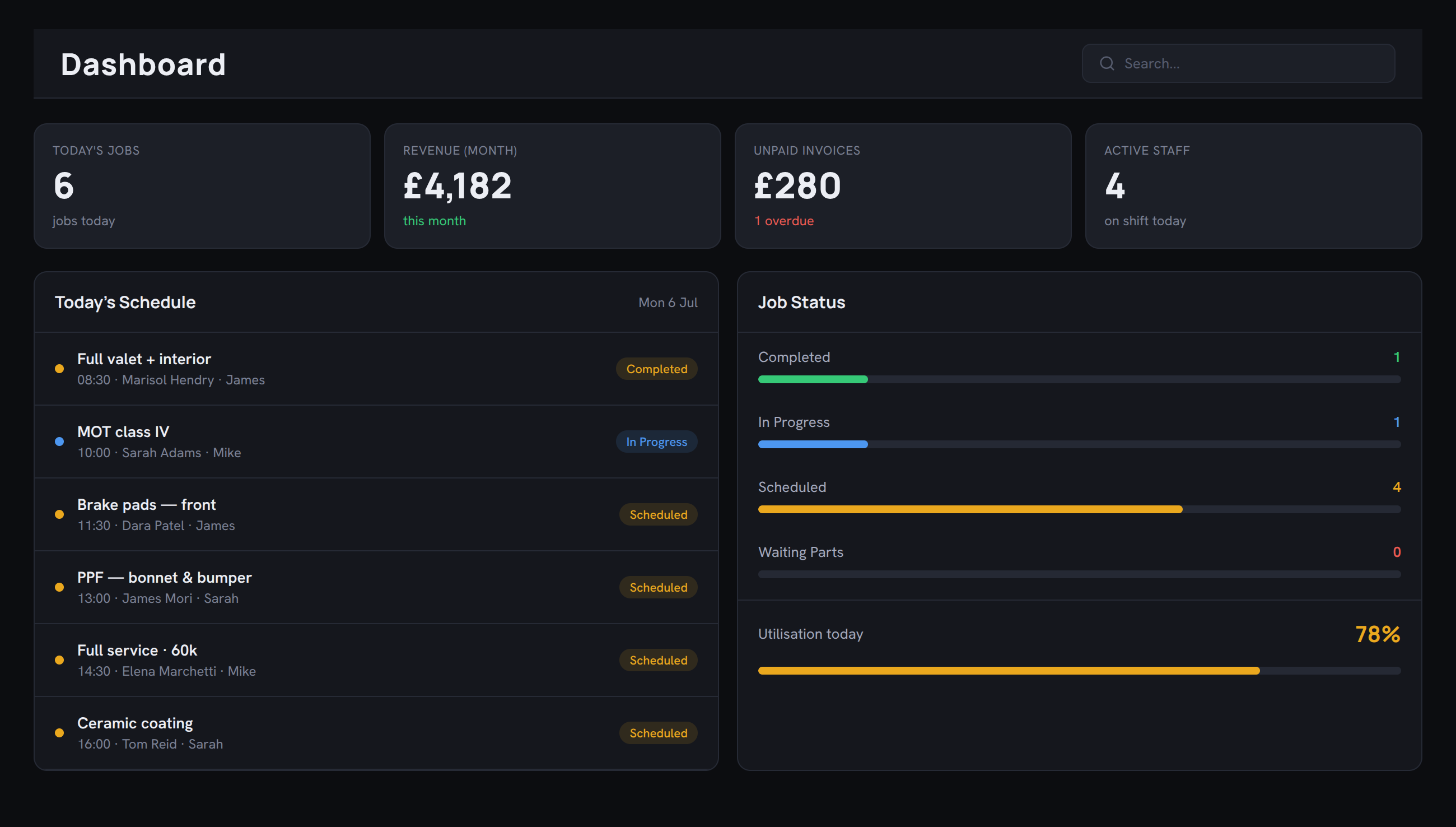Click the 'Job Status' panel heading
Screen dimensions: 1456x827
tap(801, 302)
